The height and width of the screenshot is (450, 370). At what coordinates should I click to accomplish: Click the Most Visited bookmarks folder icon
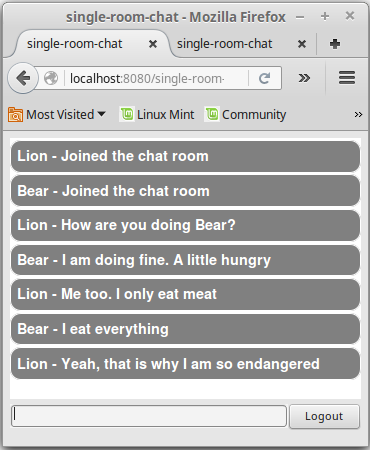(x=15, y=115)
